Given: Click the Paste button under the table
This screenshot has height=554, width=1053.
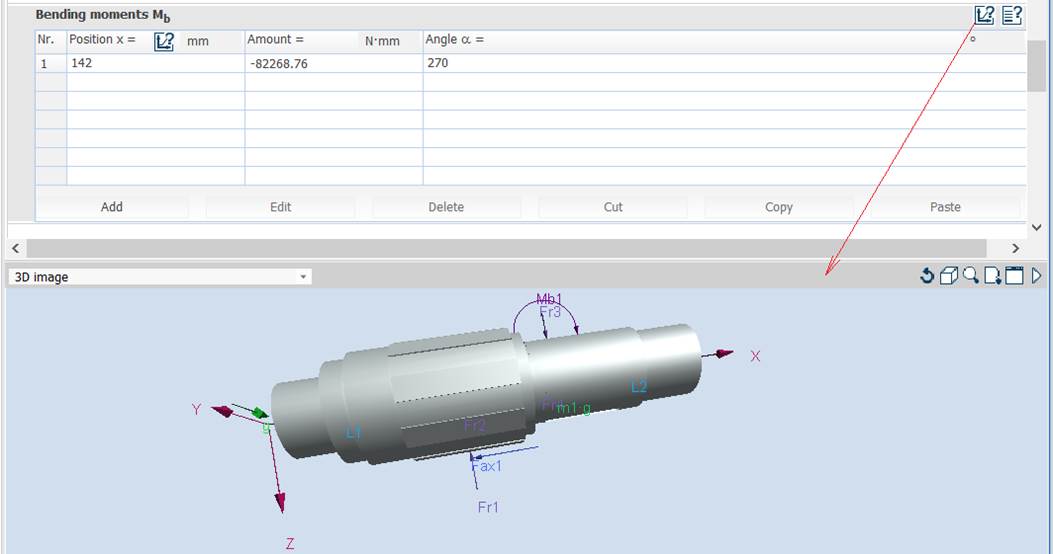Looking at the screenshot, I should tap(945, 207).
